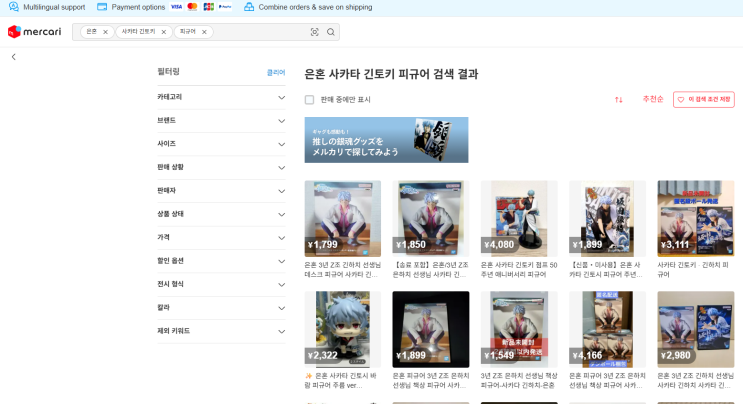
Task: Expand 제외 키워드 filter
Action: tap(221, 331)
